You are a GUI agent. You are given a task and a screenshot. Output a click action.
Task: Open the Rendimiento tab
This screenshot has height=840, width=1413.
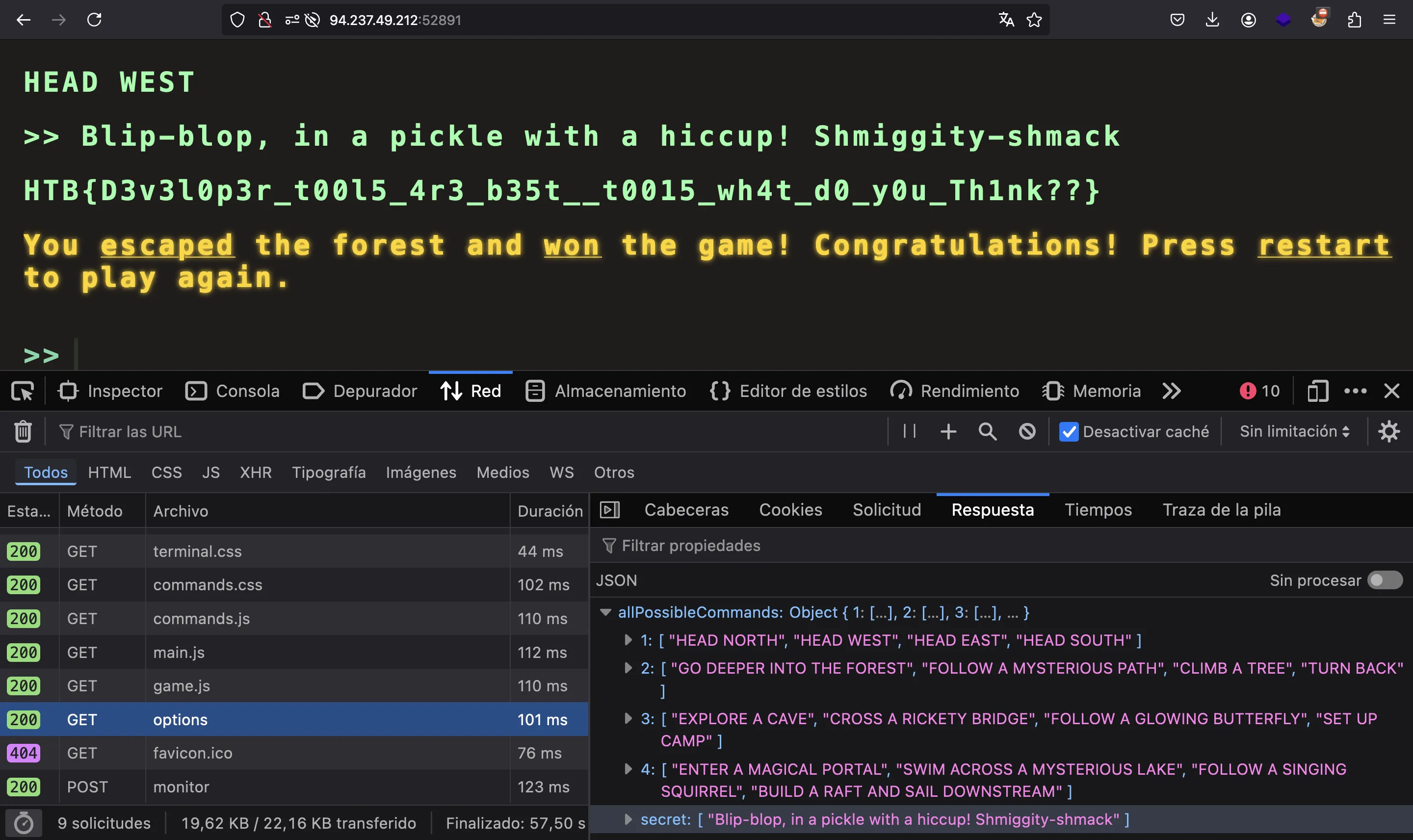(955, 391)
